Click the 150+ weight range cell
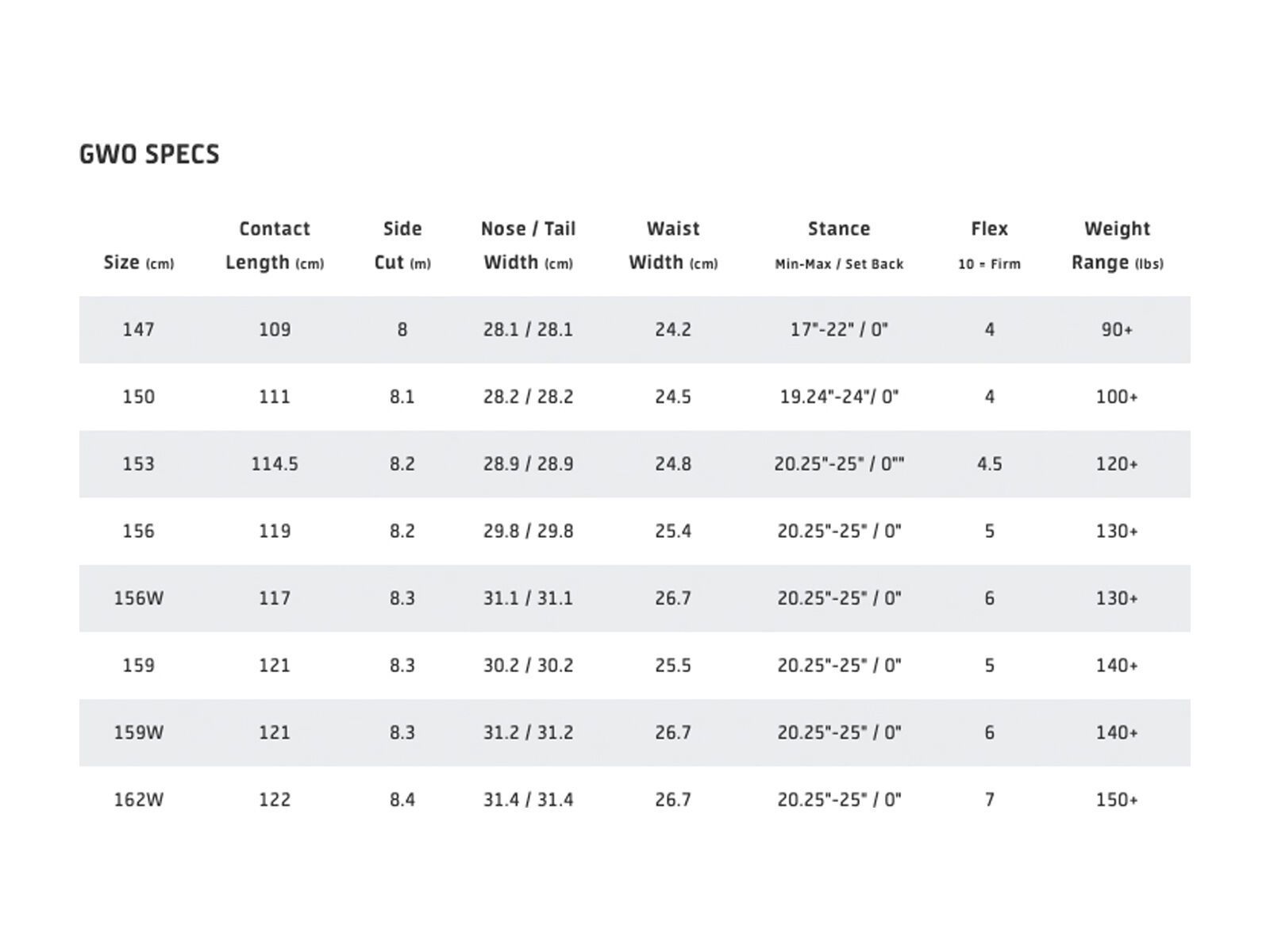This screenshot has width=1270, height=952. (1117, 800)
